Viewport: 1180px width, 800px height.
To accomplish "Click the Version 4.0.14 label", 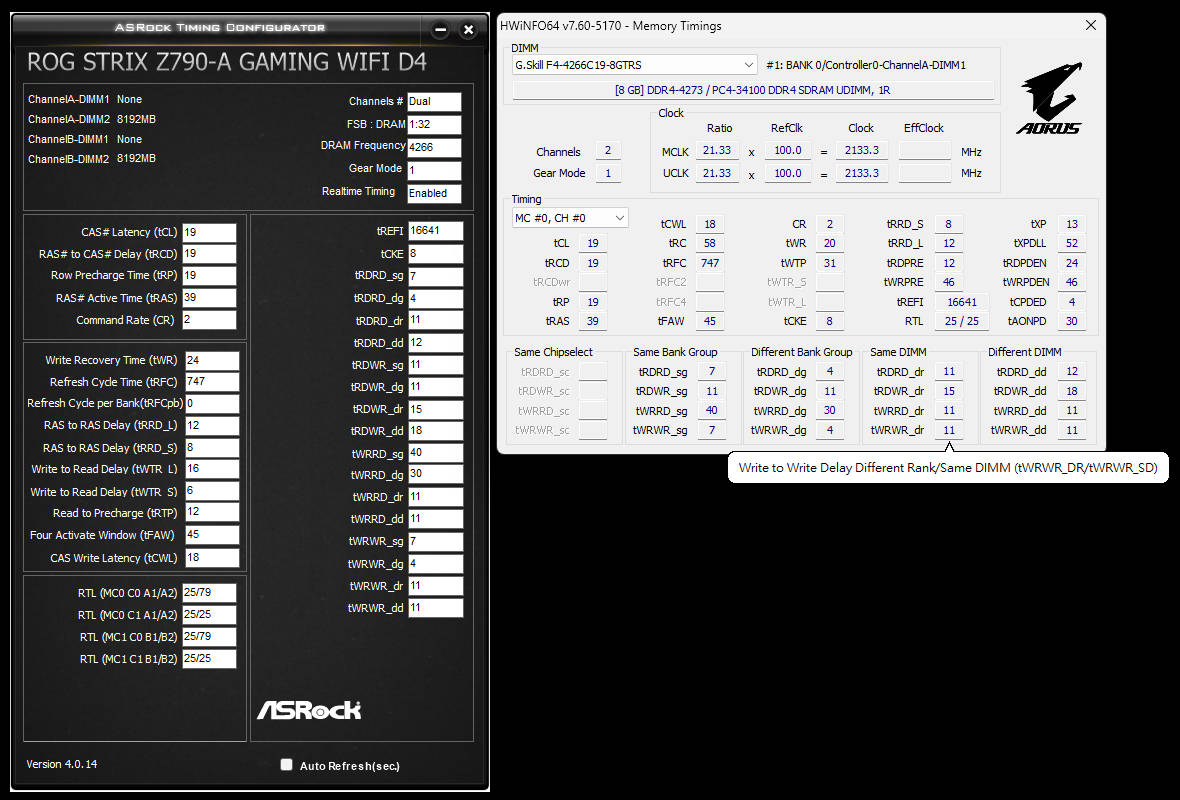I will (x=62, y=764).
